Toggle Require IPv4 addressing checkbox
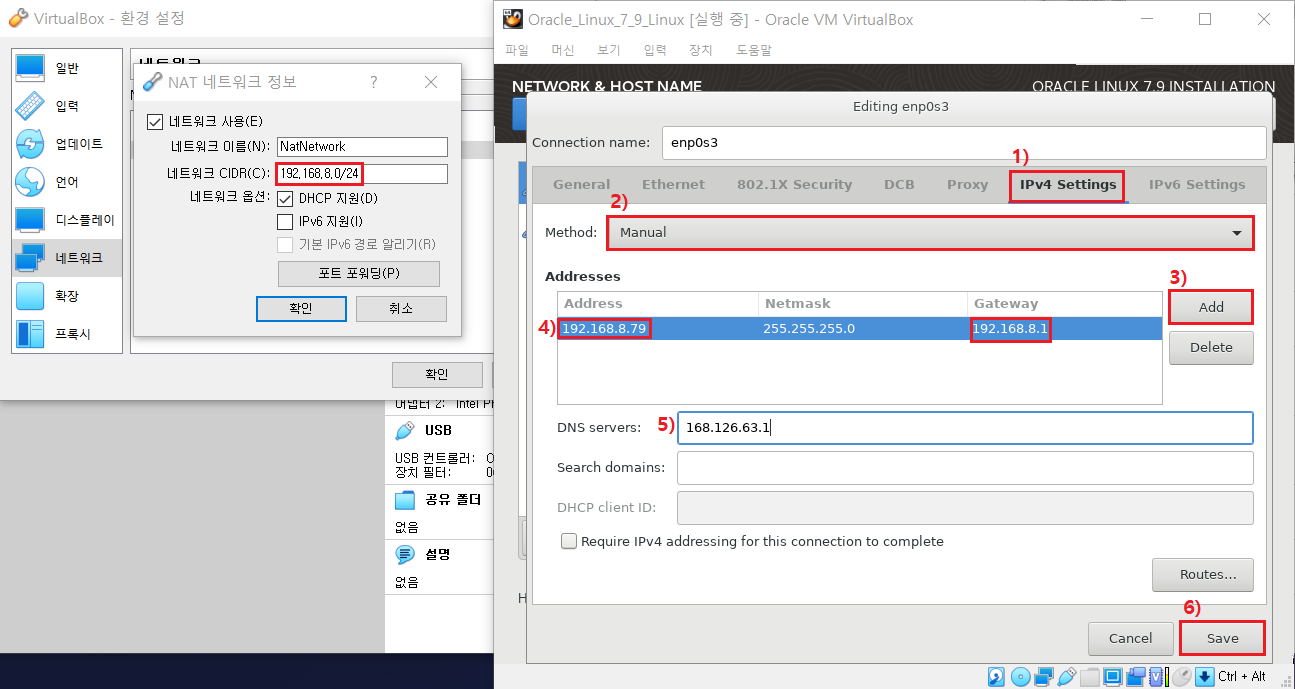 click(x=569, y=541)
